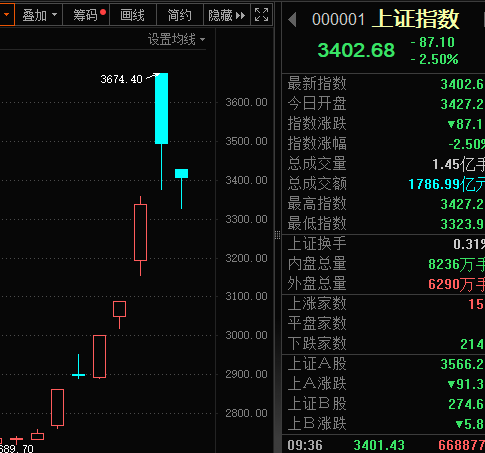
Task: Select the 画线 draw line tool
Action: (133, 15)
